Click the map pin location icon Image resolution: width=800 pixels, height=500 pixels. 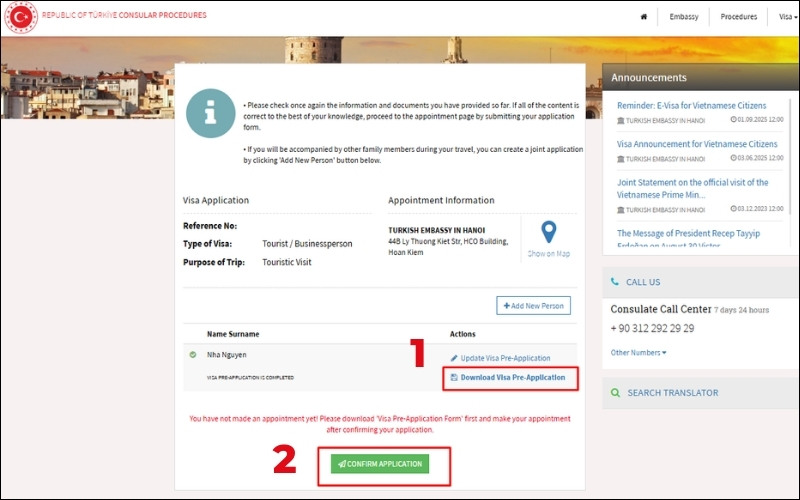pos(548,233)
